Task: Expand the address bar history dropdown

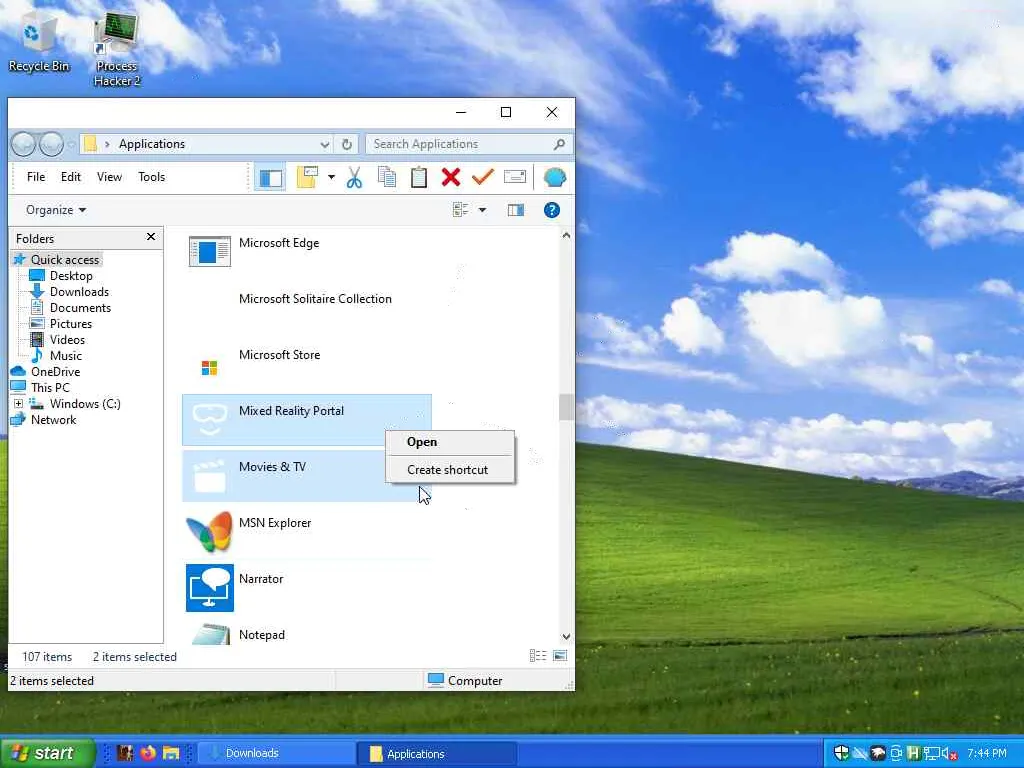Action: pos(324,144)
